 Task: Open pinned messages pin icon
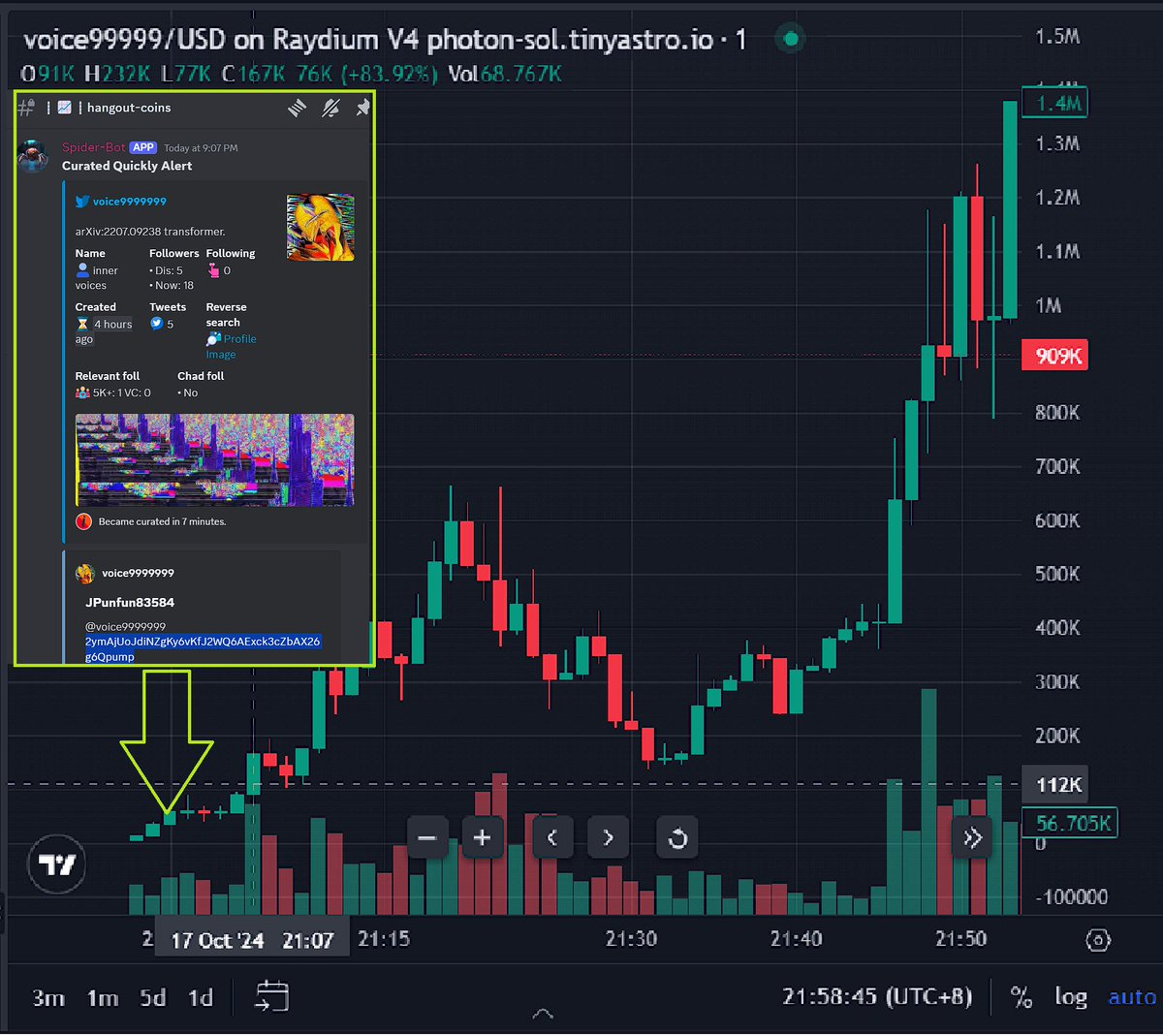pyautogui.click(x=362, y=108)
